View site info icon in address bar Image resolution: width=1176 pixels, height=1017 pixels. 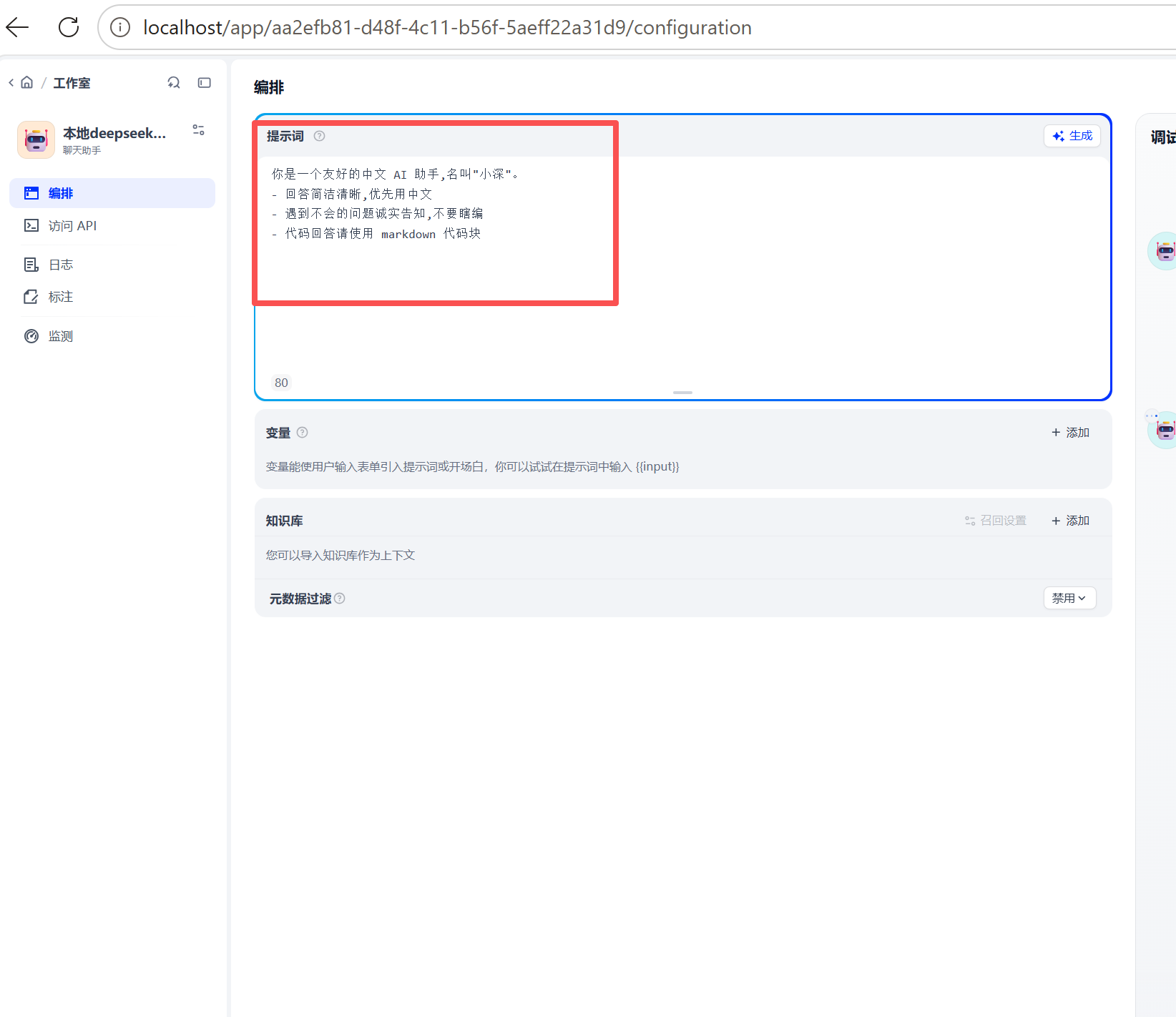point(120,27)
